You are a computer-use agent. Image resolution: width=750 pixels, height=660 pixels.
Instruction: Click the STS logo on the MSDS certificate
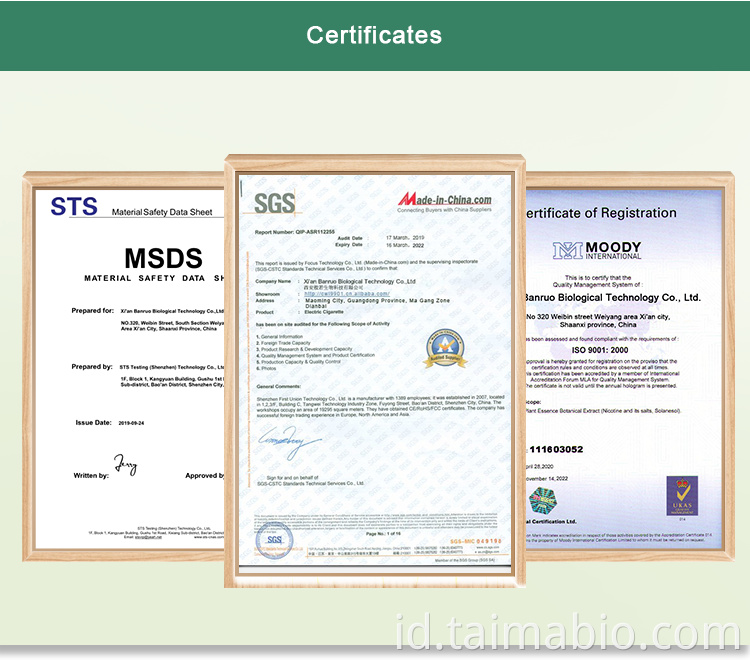tap(75, 207)
